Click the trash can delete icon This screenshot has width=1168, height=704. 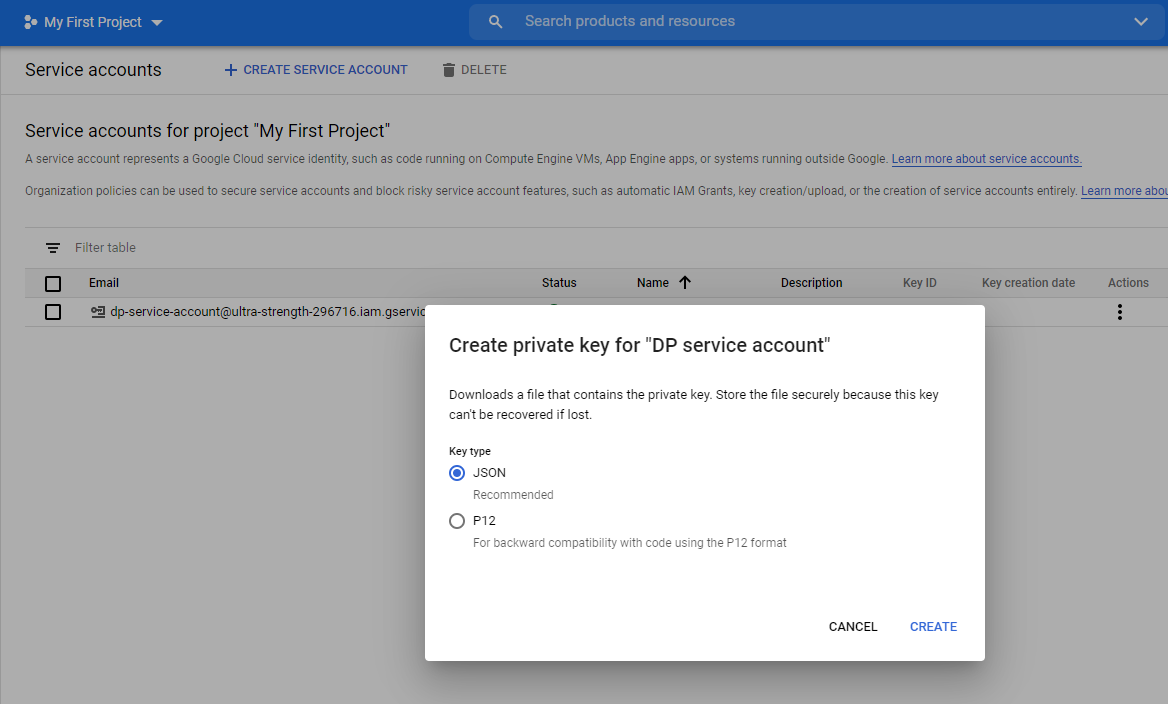[x=448, y=70]
